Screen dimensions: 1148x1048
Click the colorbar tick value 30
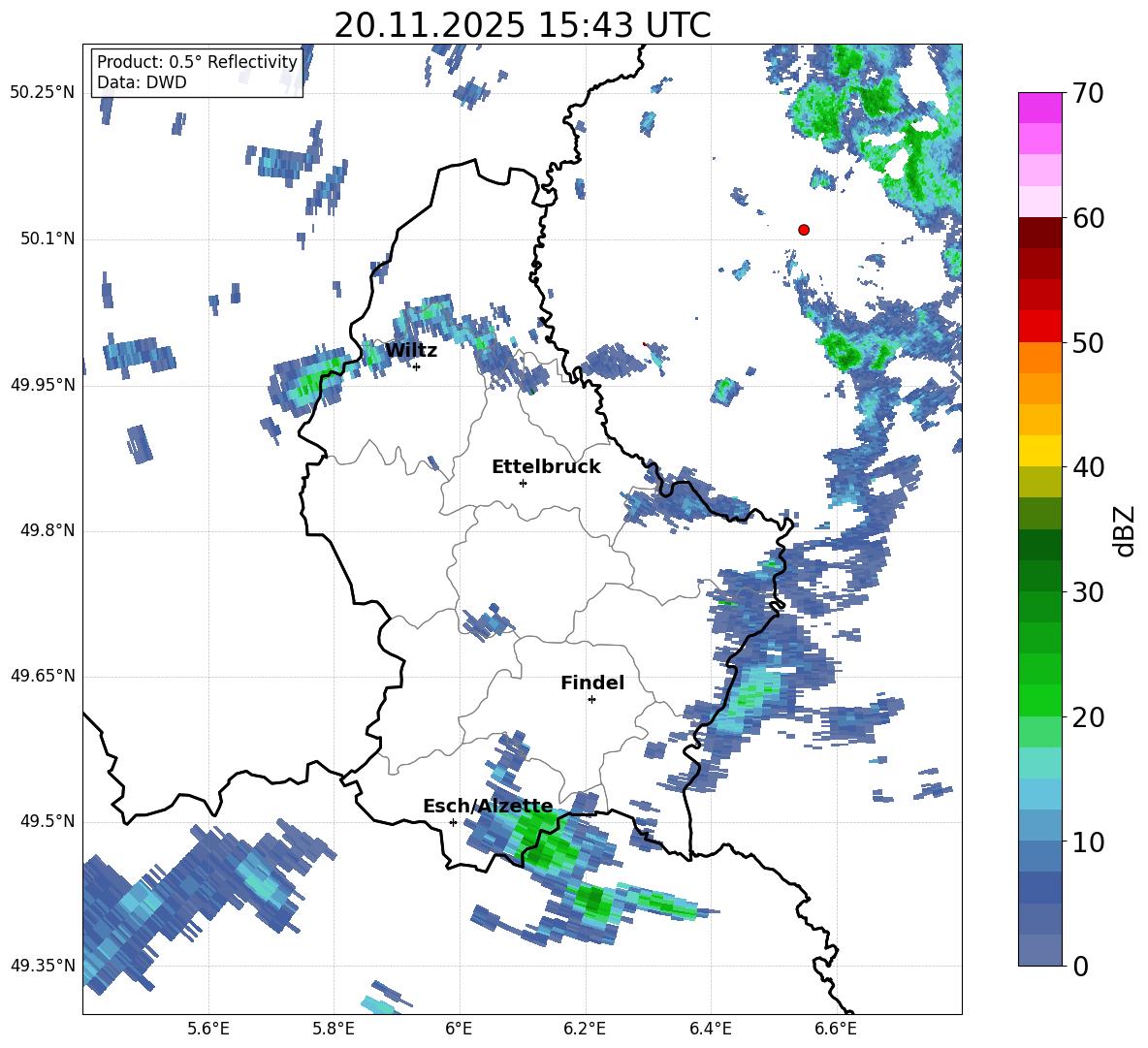click(x=1089, y=592)
